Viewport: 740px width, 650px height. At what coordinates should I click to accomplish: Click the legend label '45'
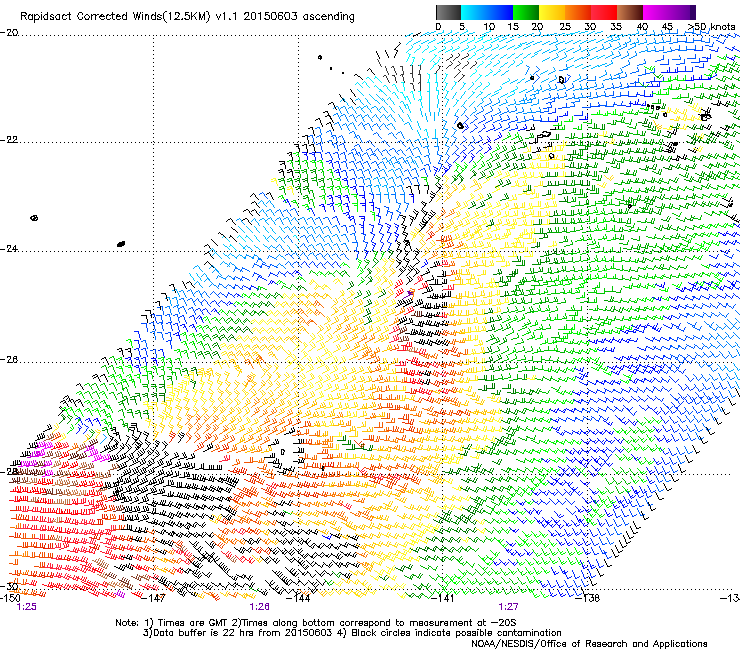click(x=667, y=27)
